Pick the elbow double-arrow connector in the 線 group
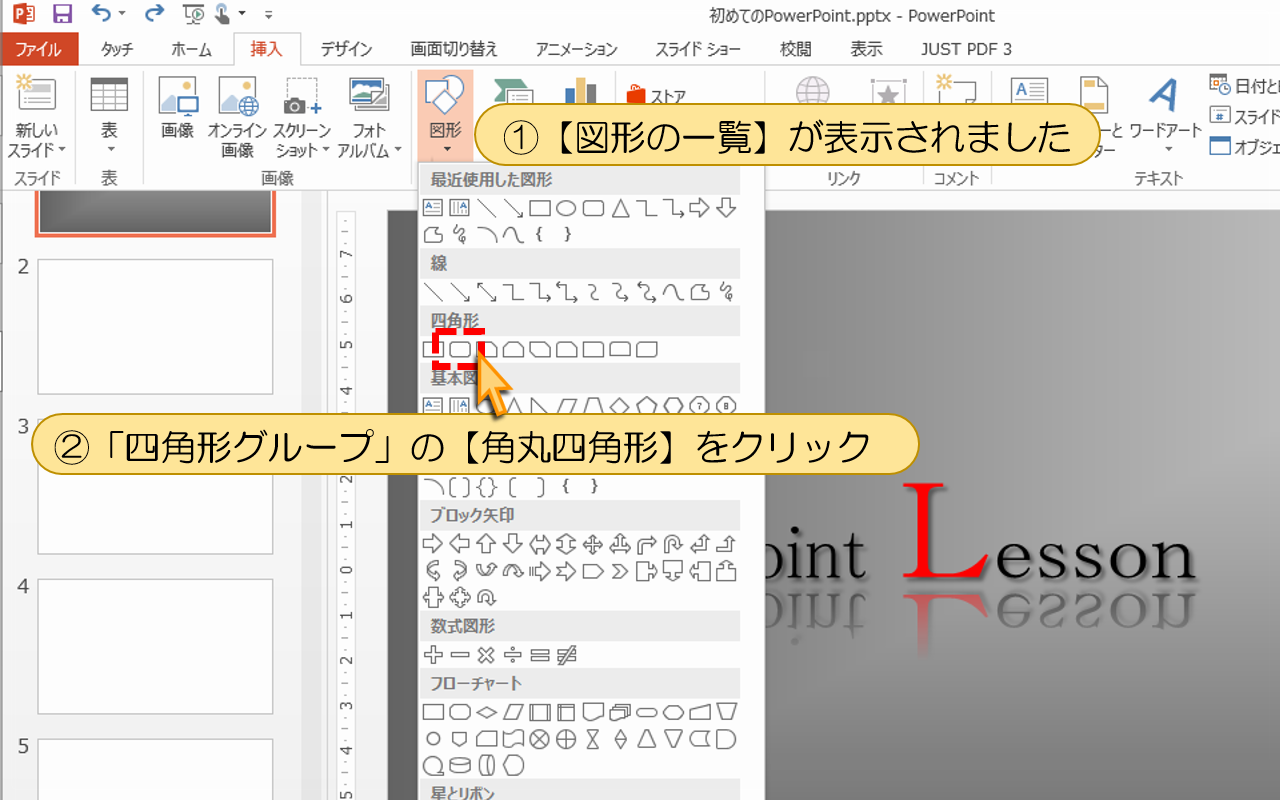The width and height of the screenshot is (1280, 800). 566,292
